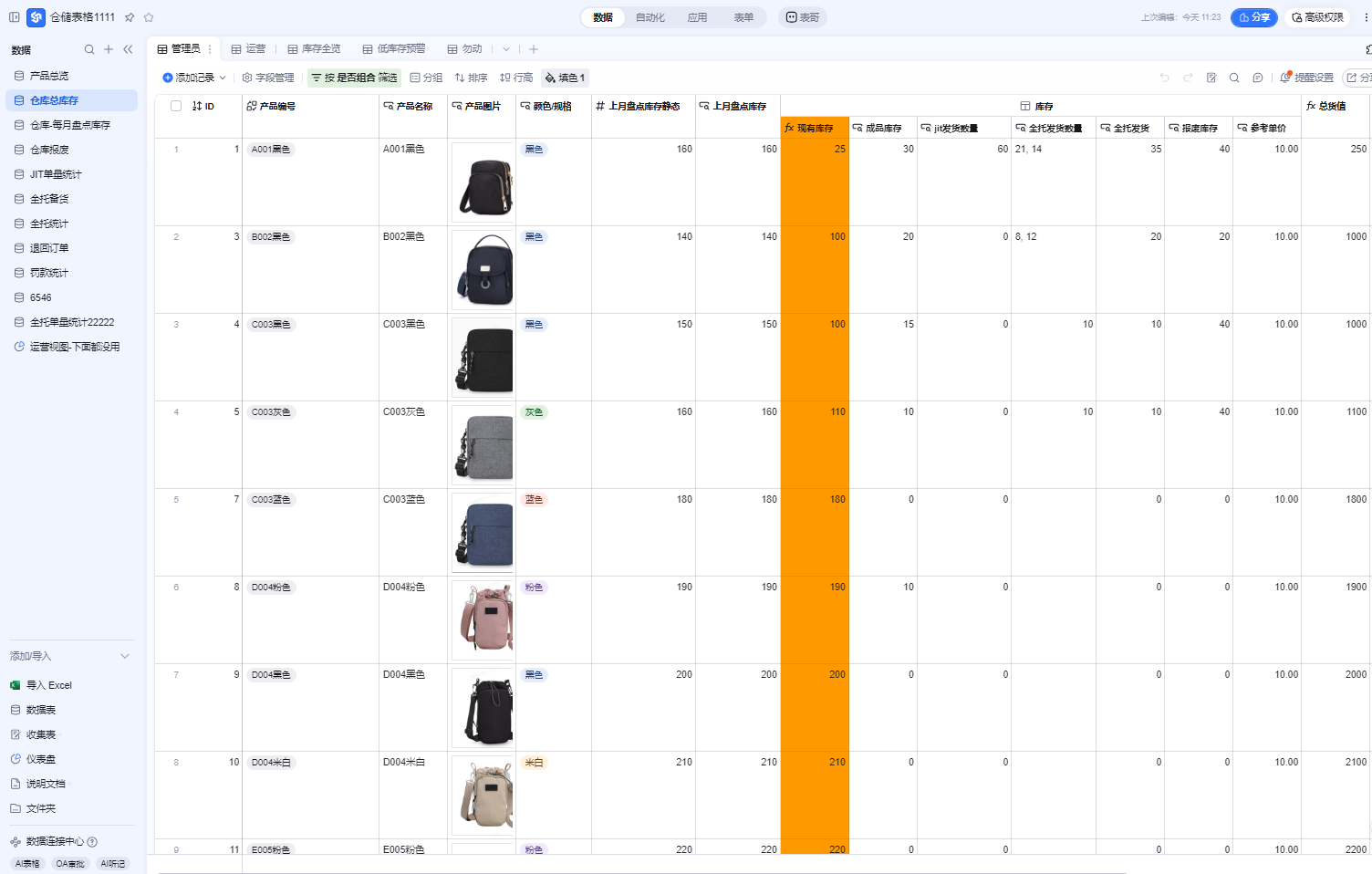Viewport: 1372px width, 874px height.
Task: Click the AI表格 button
Action: (27, 864)
